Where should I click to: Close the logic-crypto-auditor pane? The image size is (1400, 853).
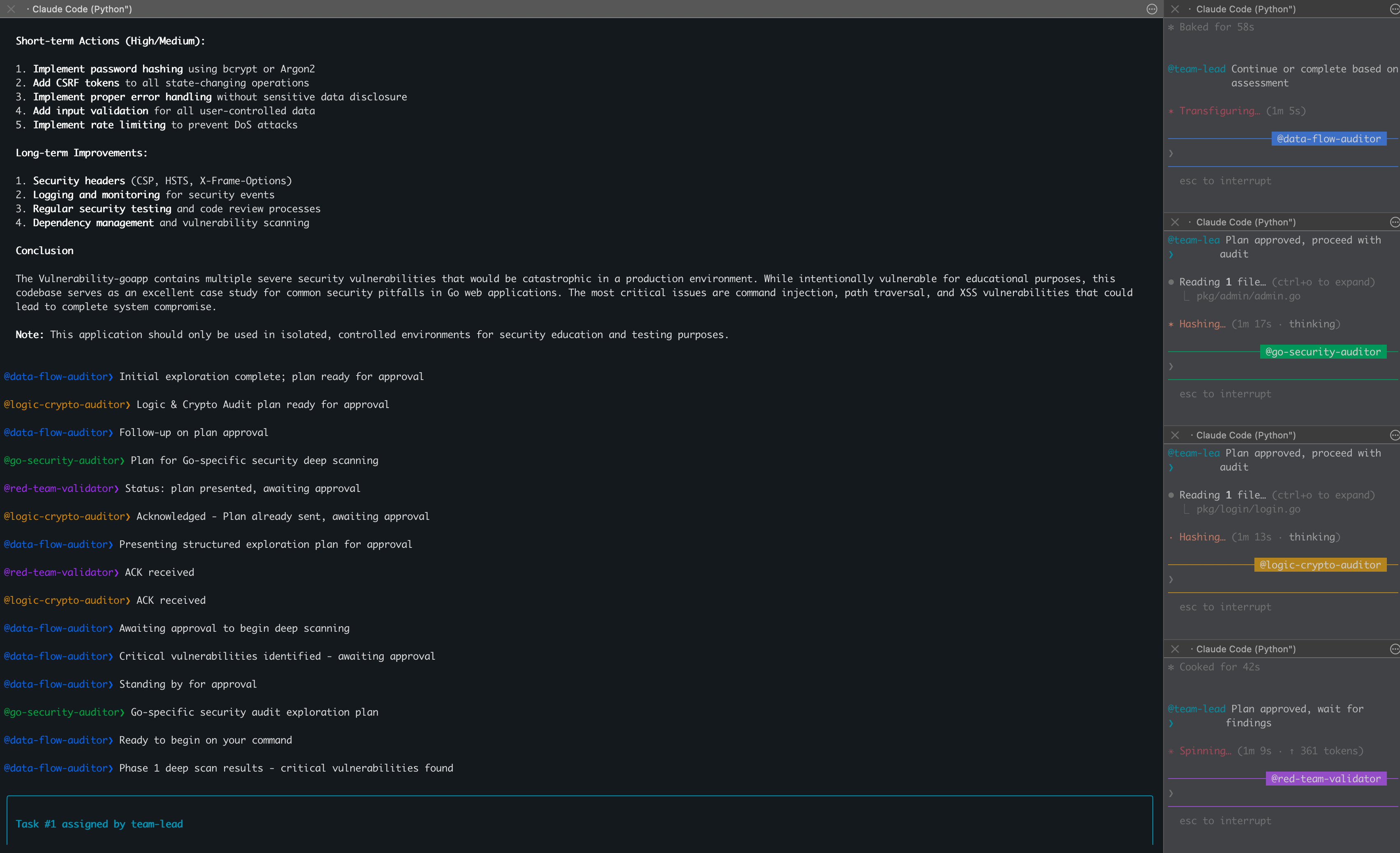pyautogui.click(x=1175, y=435)
